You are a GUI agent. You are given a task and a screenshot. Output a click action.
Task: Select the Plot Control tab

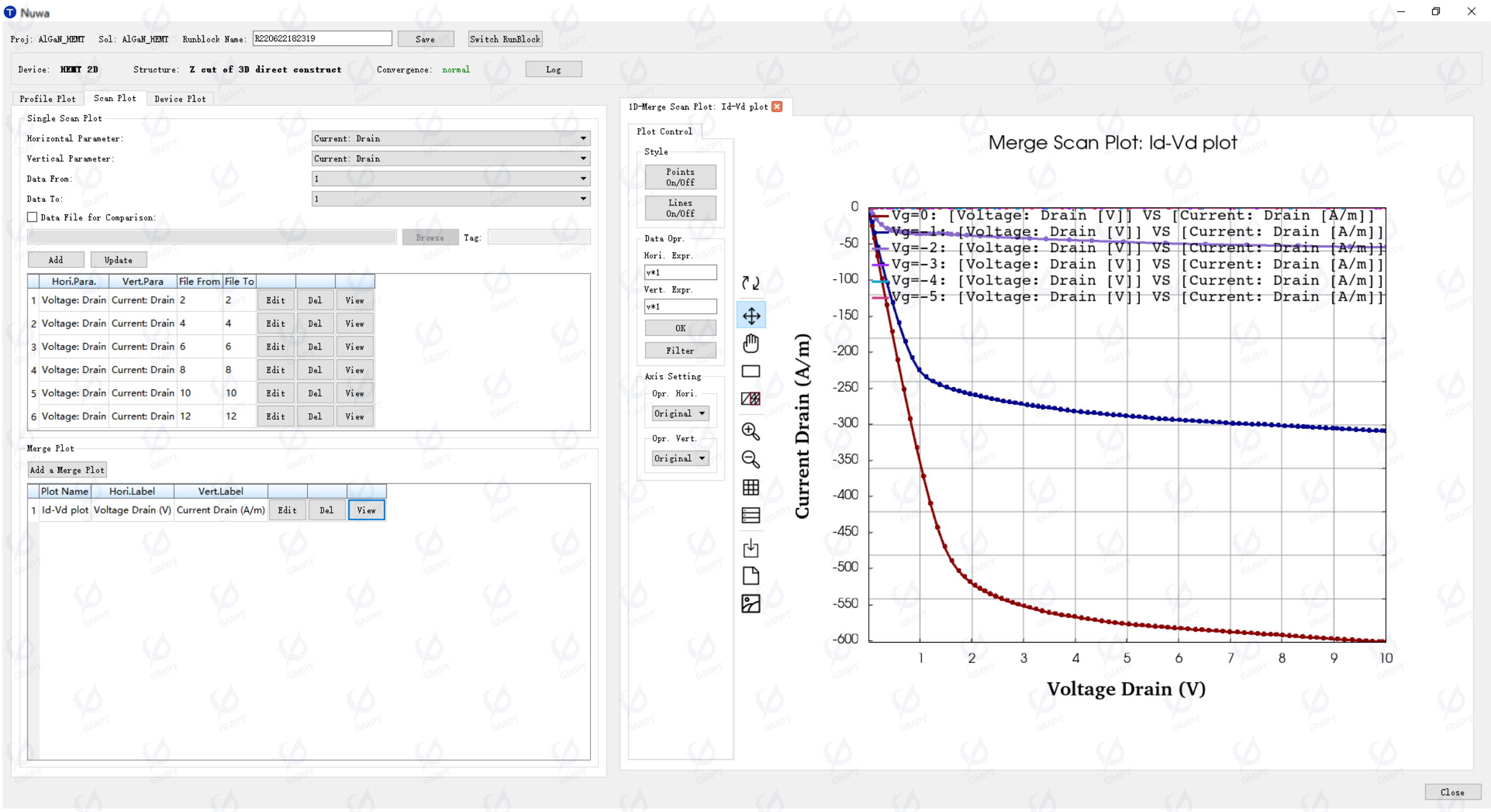pyautogui.click(x=665, y=132)
